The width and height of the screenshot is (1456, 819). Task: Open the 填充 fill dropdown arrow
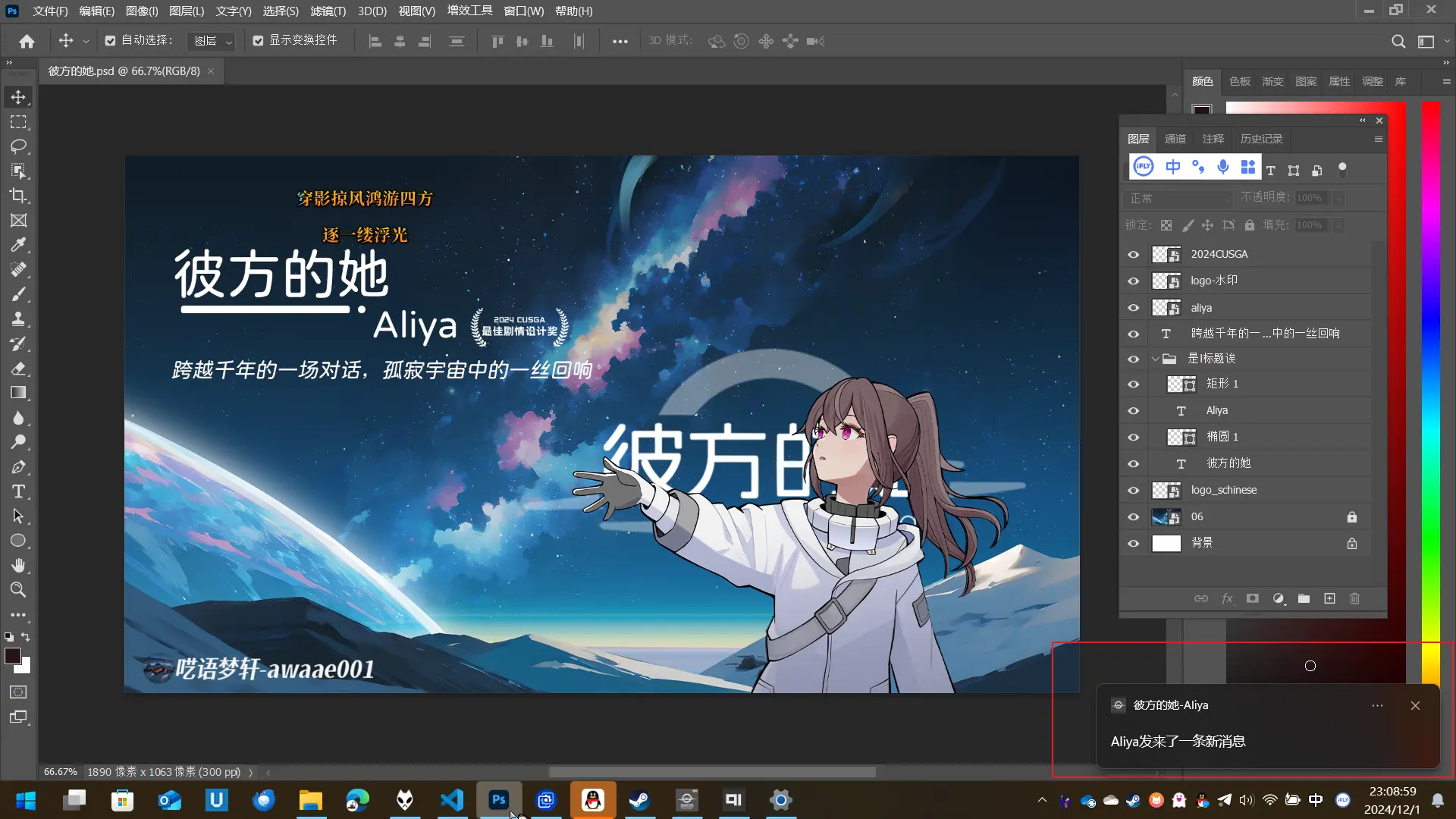[x=1338, y=225]
